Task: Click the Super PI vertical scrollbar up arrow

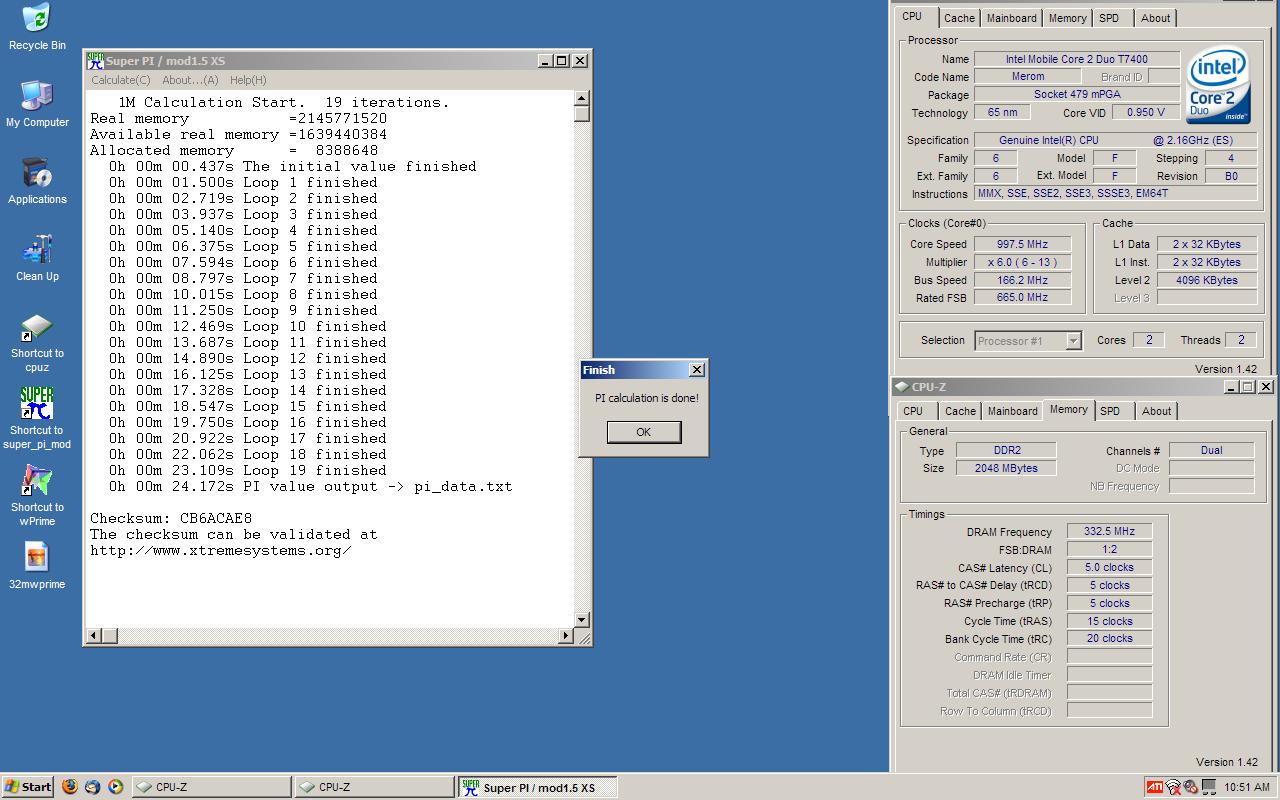Action: tap(582, 98)
